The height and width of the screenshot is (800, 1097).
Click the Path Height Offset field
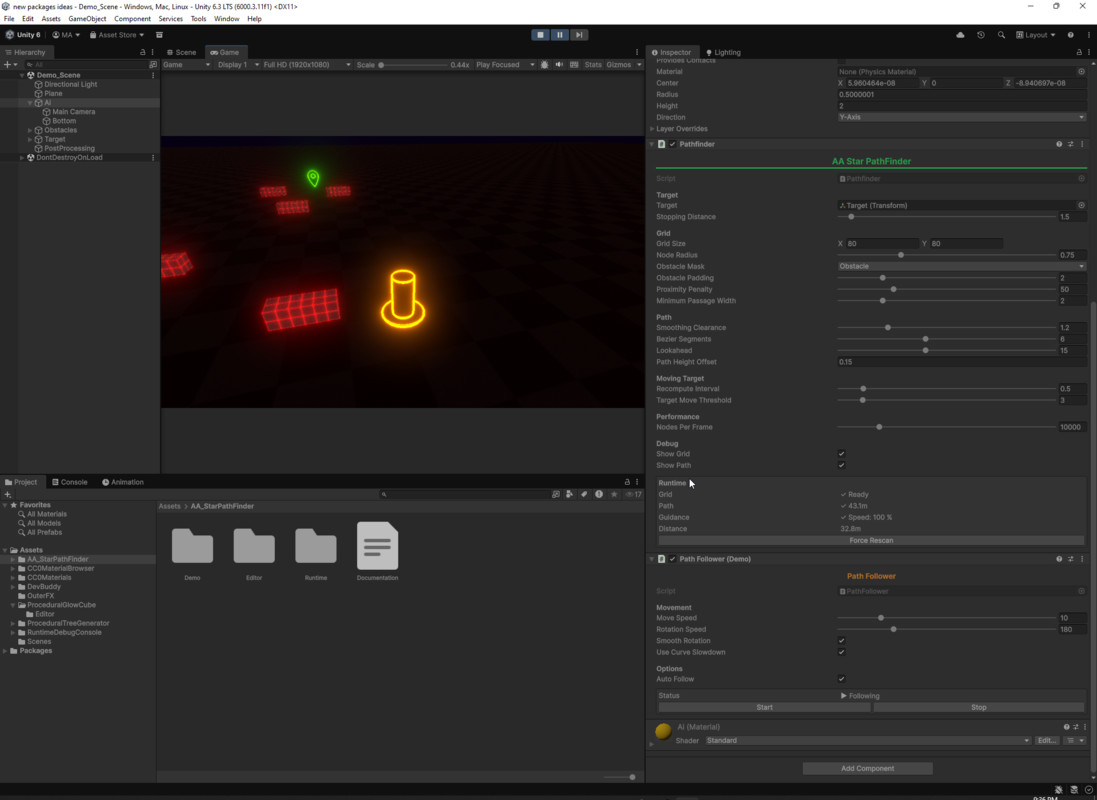pyautogui.click(x=961, y=362)
